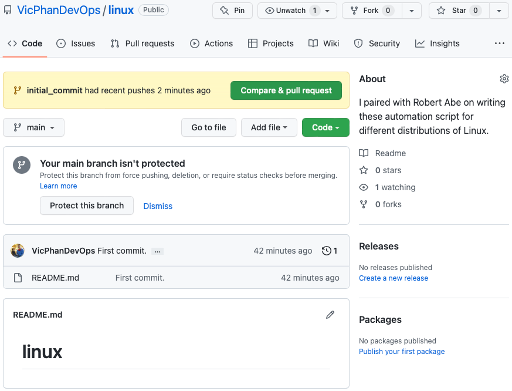Expand the Unwatch notifications dropdown arrow
The width and height of the screenshot is (512, 391).
tap(327, 11)
